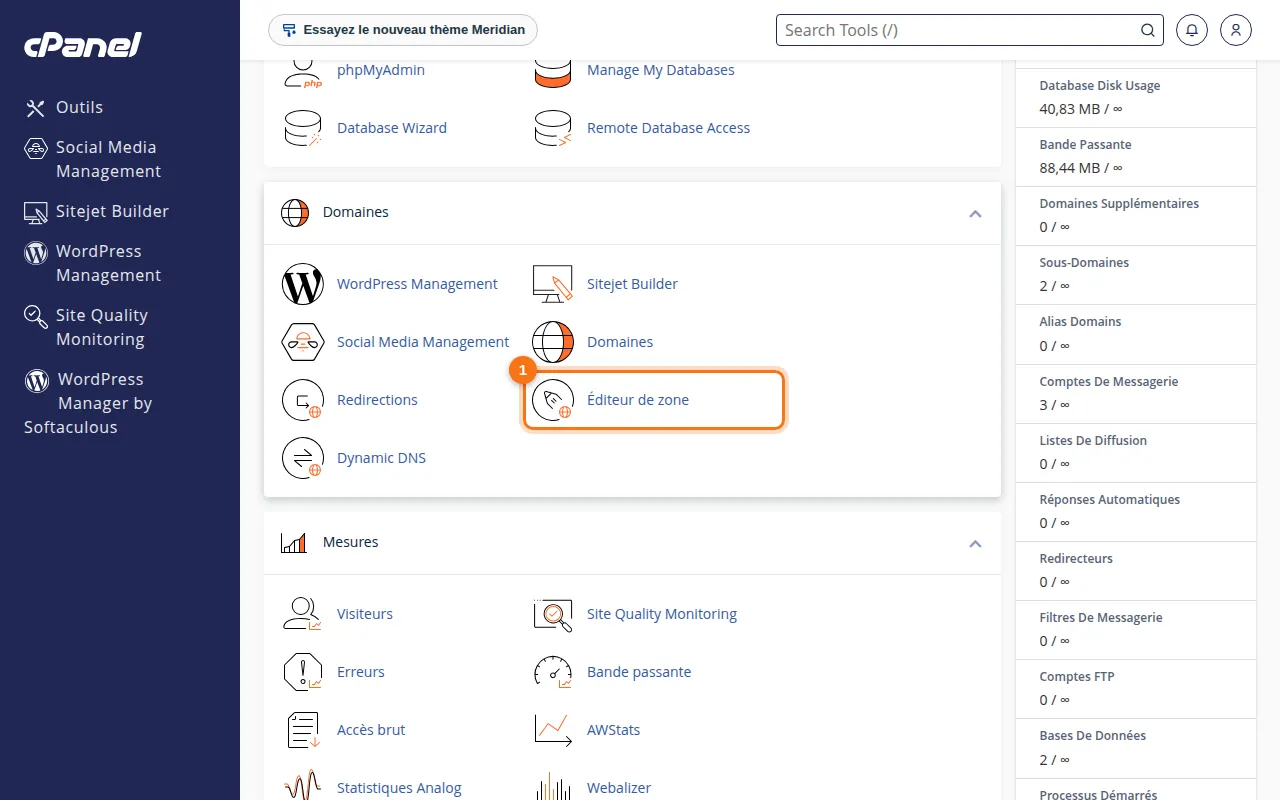1280x800 pixels.
Task: Click the Bande passante gauge icon
Action: (553, 672)
